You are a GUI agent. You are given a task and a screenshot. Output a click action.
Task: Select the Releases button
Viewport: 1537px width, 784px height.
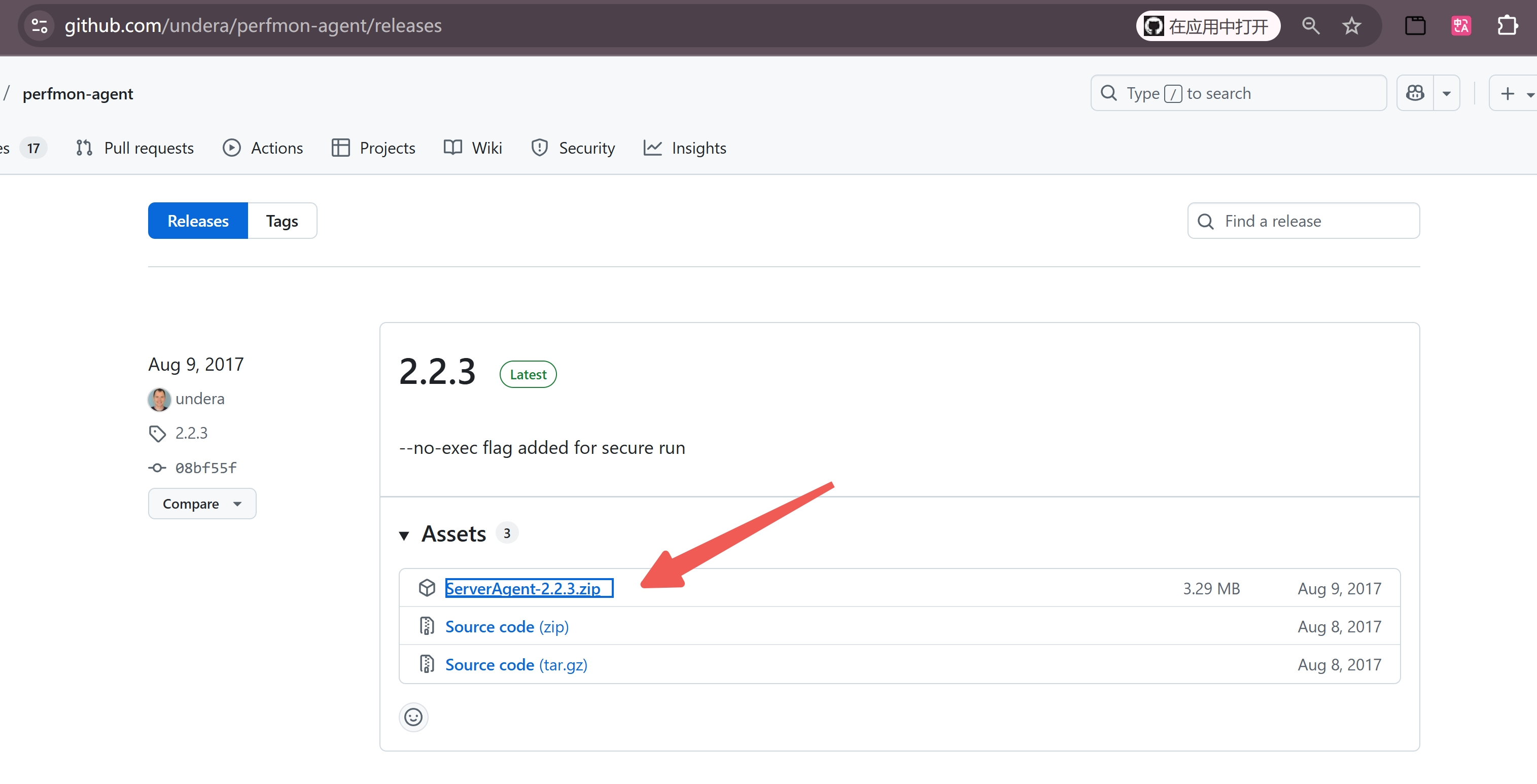(197, 221)
